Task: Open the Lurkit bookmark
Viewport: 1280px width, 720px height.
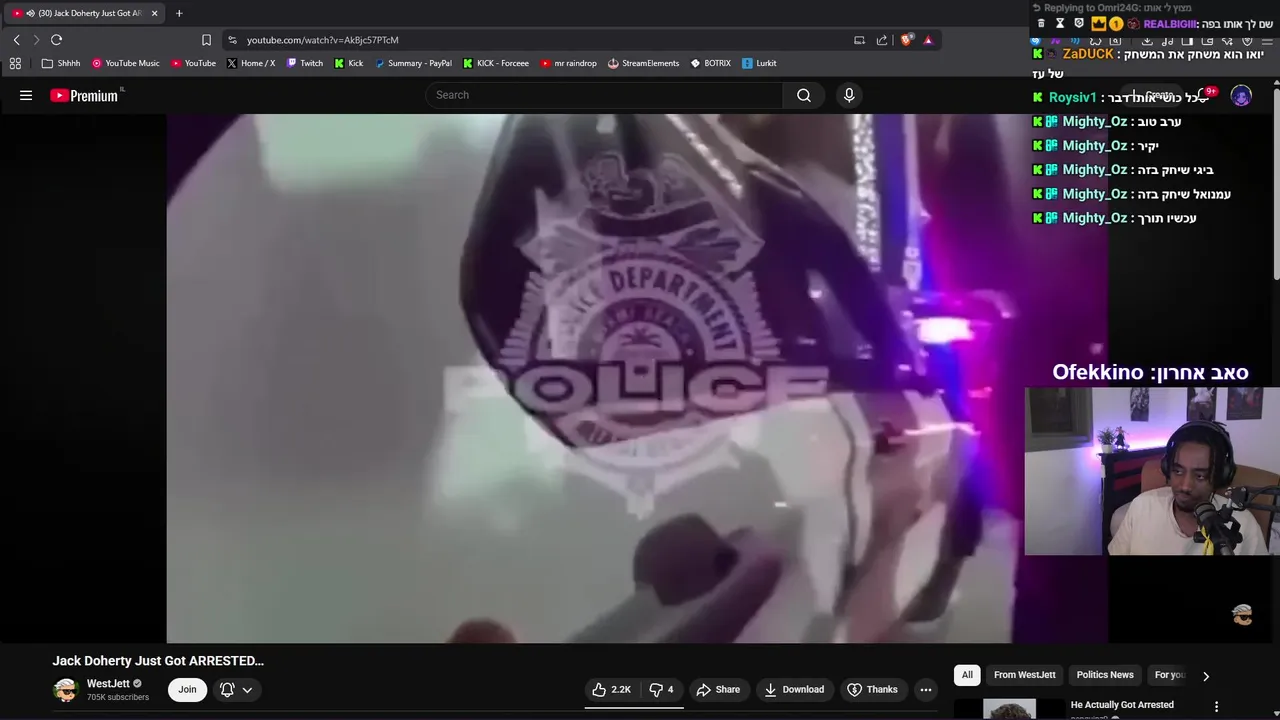Action: pos(759,63)
